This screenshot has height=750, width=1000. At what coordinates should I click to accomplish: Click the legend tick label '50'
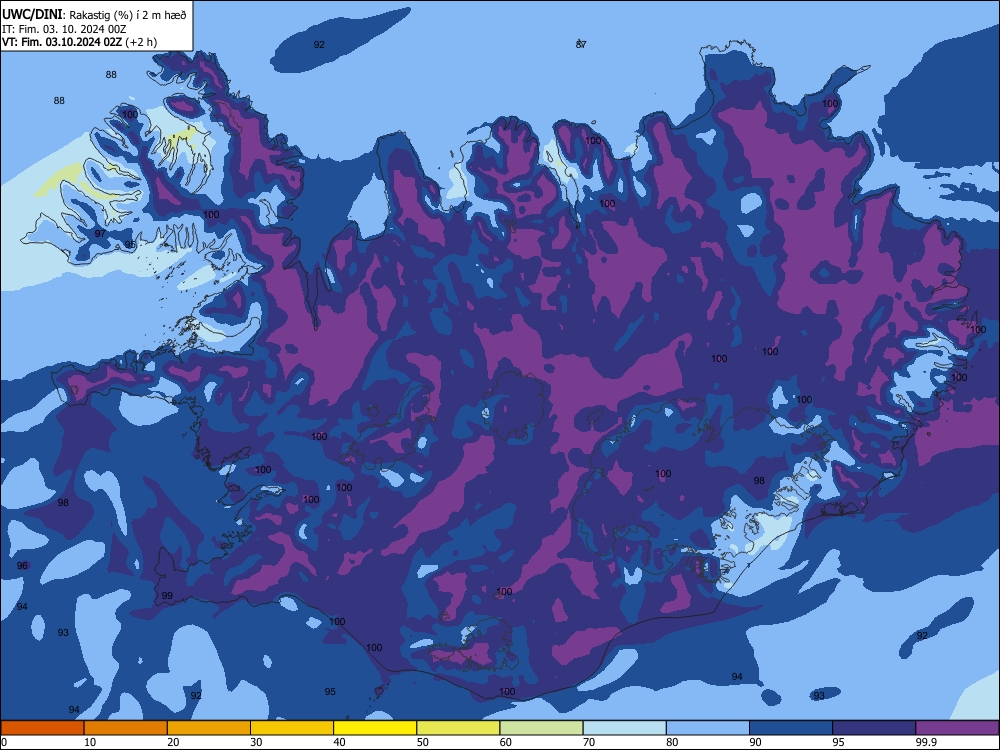click(x=423, y=742)
